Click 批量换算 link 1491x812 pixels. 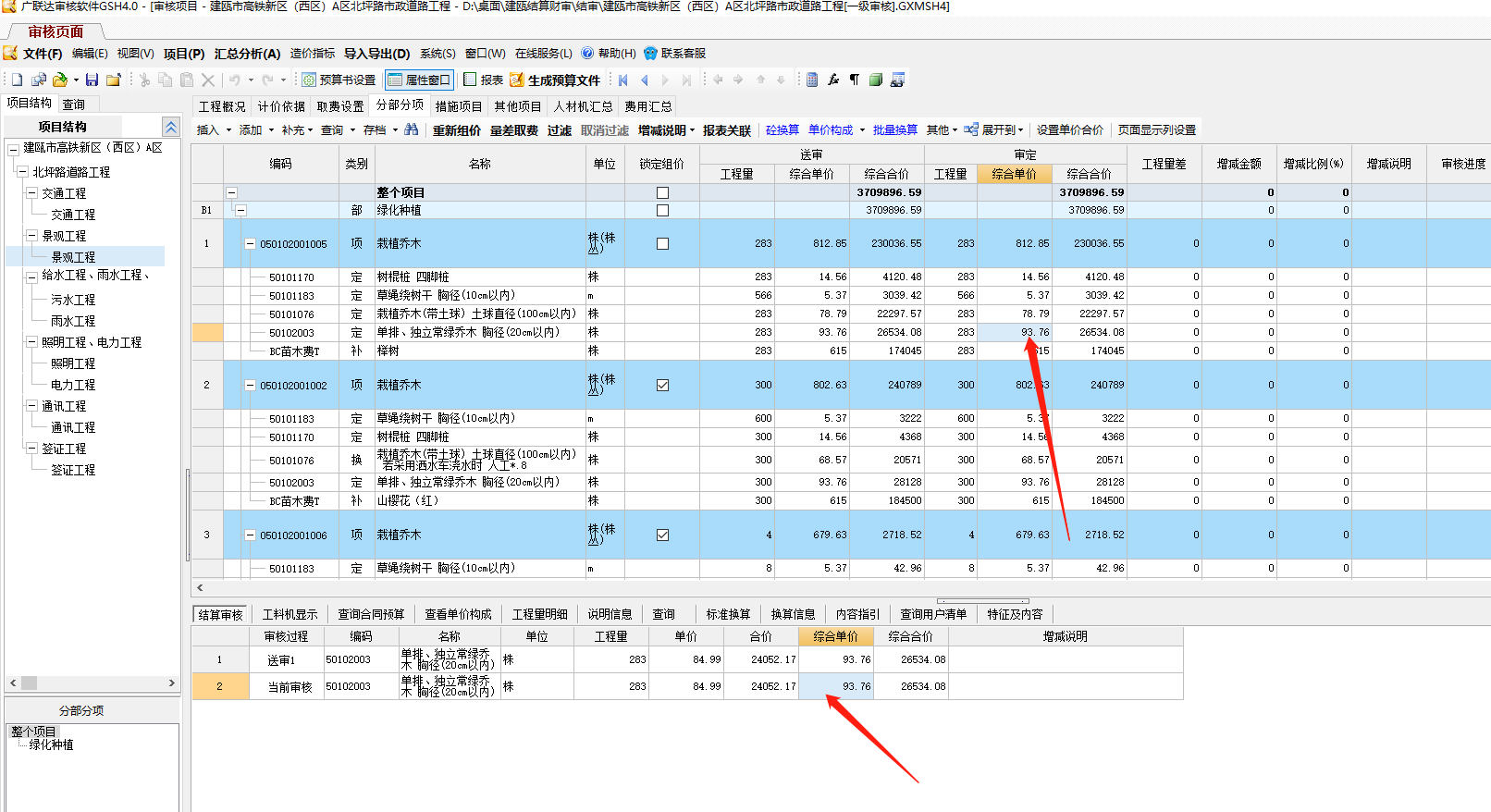click(x=895, y=130)
